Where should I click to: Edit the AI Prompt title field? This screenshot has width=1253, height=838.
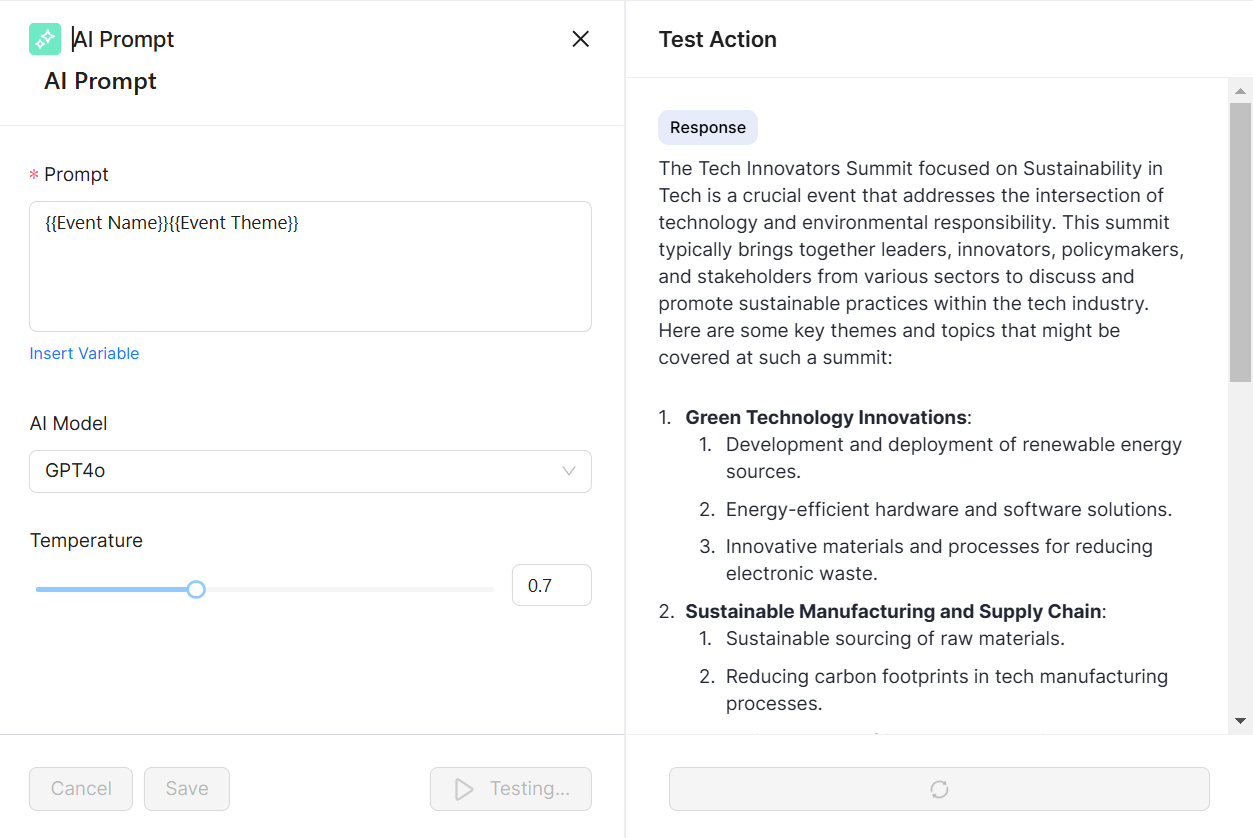click(124, 39)
